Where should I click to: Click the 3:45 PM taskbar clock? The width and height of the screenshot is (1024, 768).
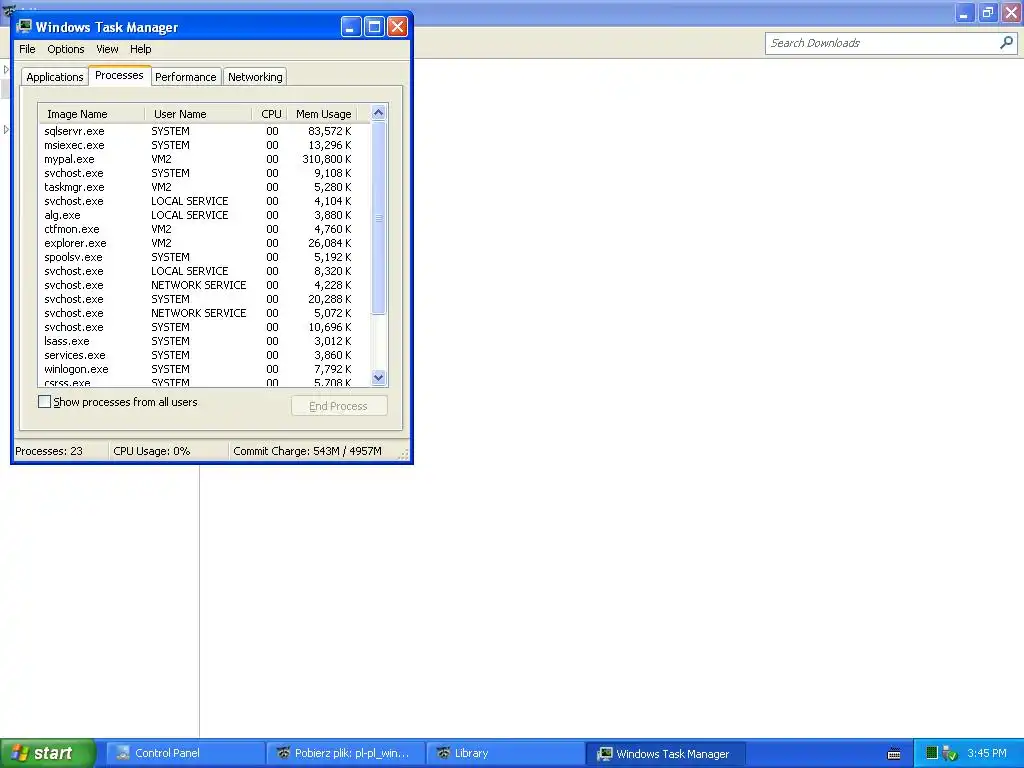(x=987, y=753)
